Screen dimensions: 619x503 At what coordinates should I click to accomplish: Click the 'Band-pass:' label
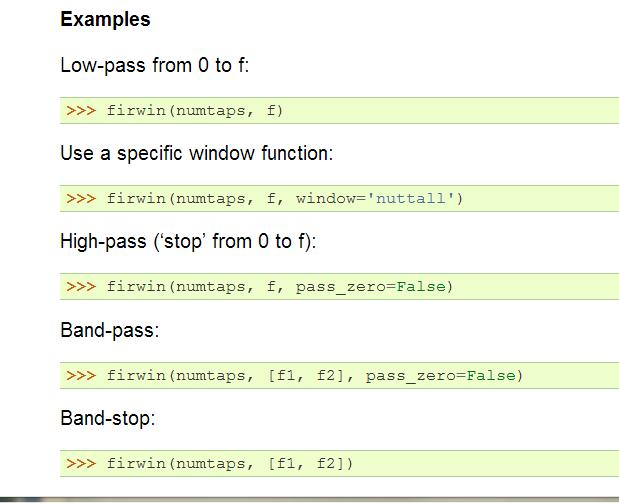click(x=110, y=330)
